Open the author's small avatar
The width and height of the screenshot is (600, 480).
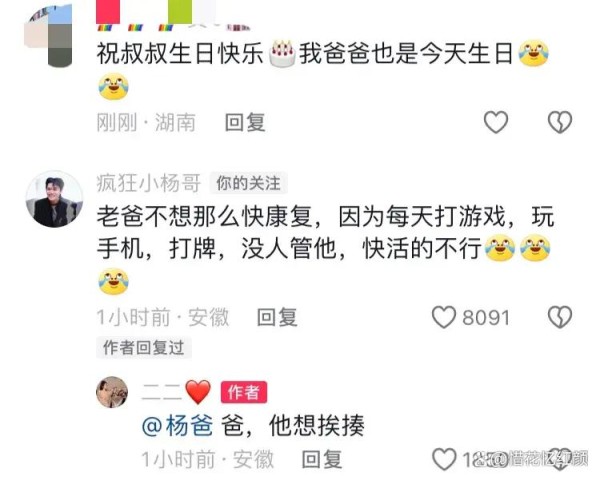click(x=112, y=392)
